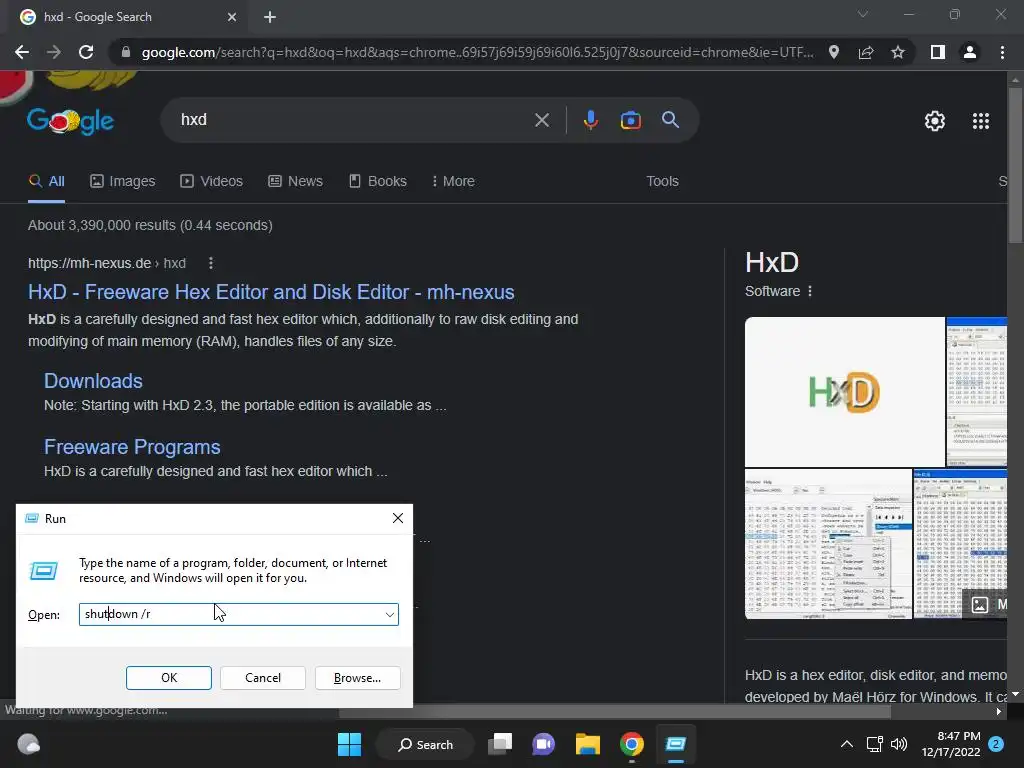Search by image with camera icon
This screenshot has height=768, width=1024.
point(631,120)
